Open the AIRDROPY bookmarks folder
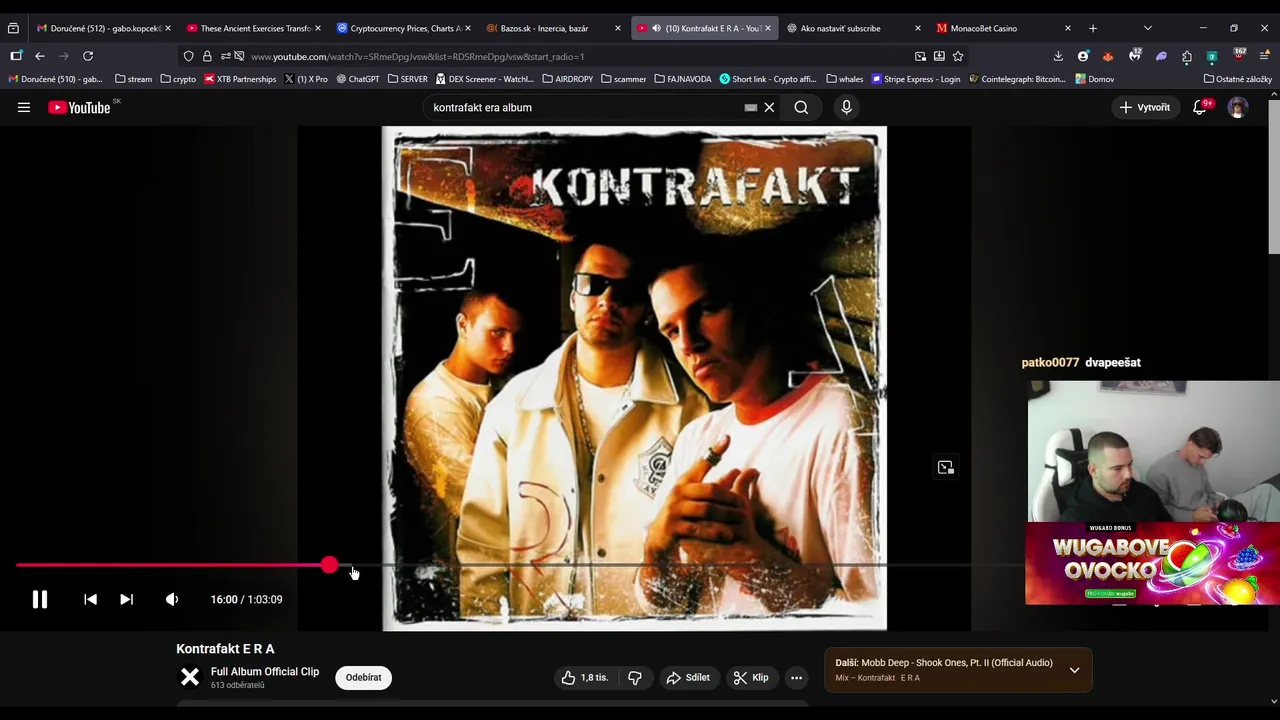This screenshot has width=1280, height=720. (x=567, y=79)
